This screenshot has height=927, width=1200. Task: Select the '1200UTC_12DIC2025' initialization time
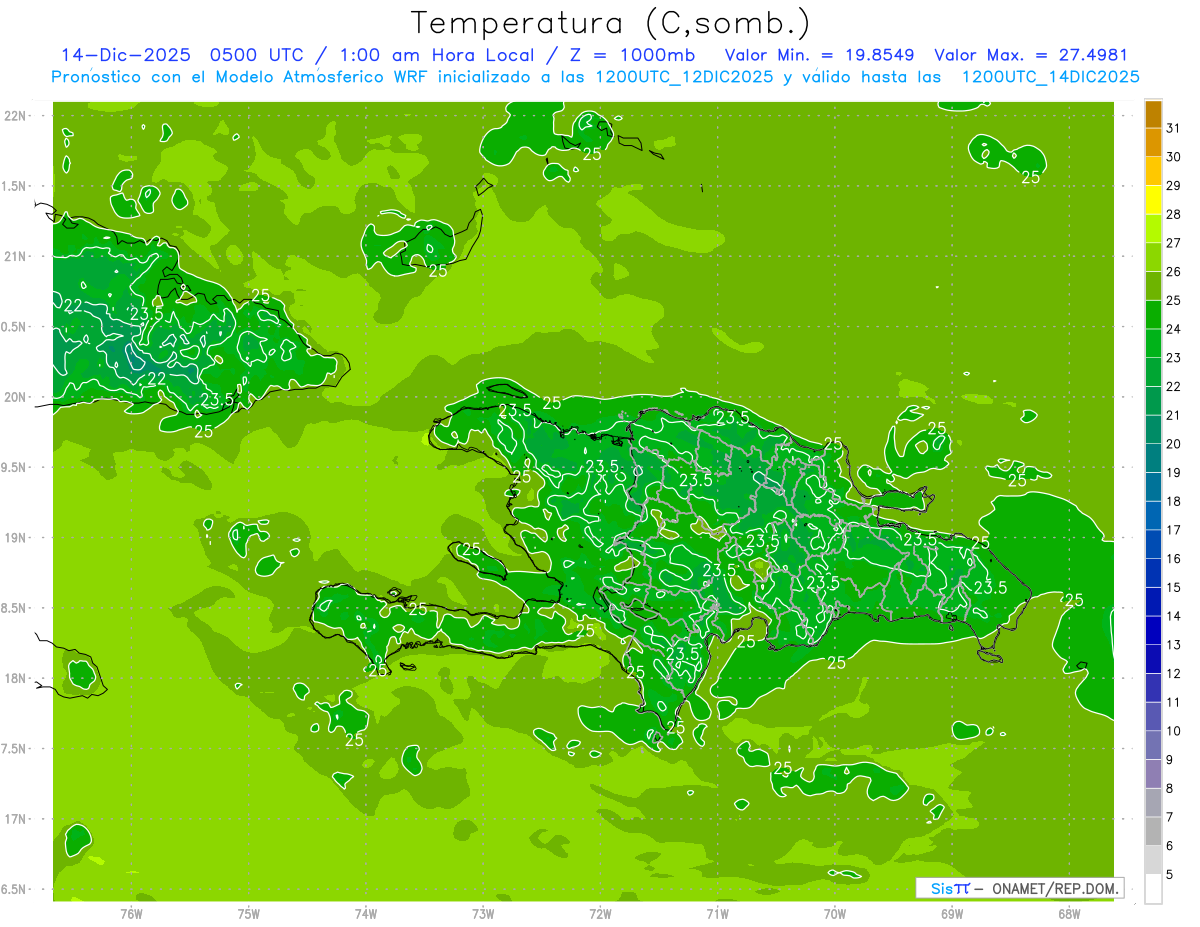point(684,77)
